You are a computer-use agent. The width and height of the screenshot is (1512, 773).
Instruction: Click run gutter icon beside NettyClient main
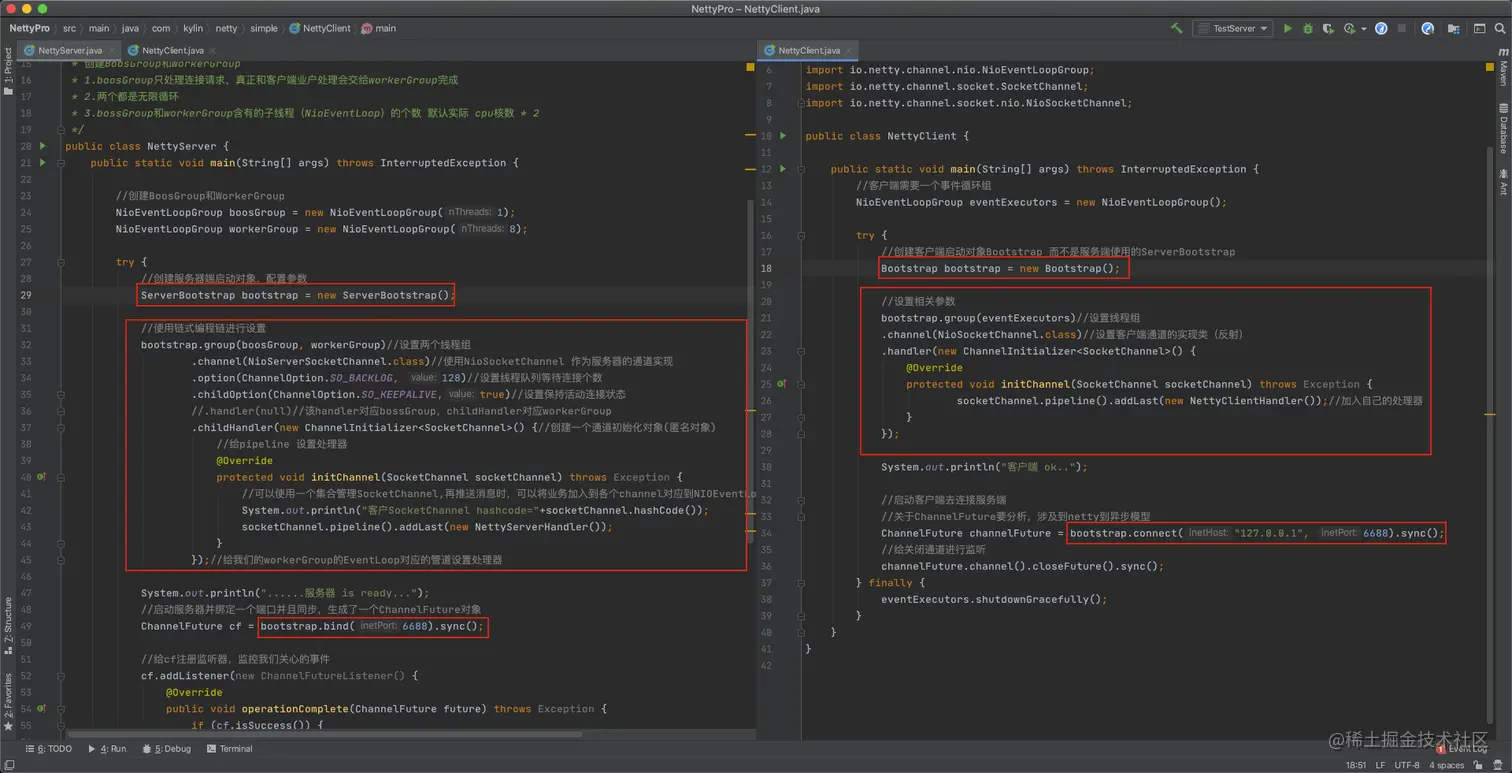(783, 169)
